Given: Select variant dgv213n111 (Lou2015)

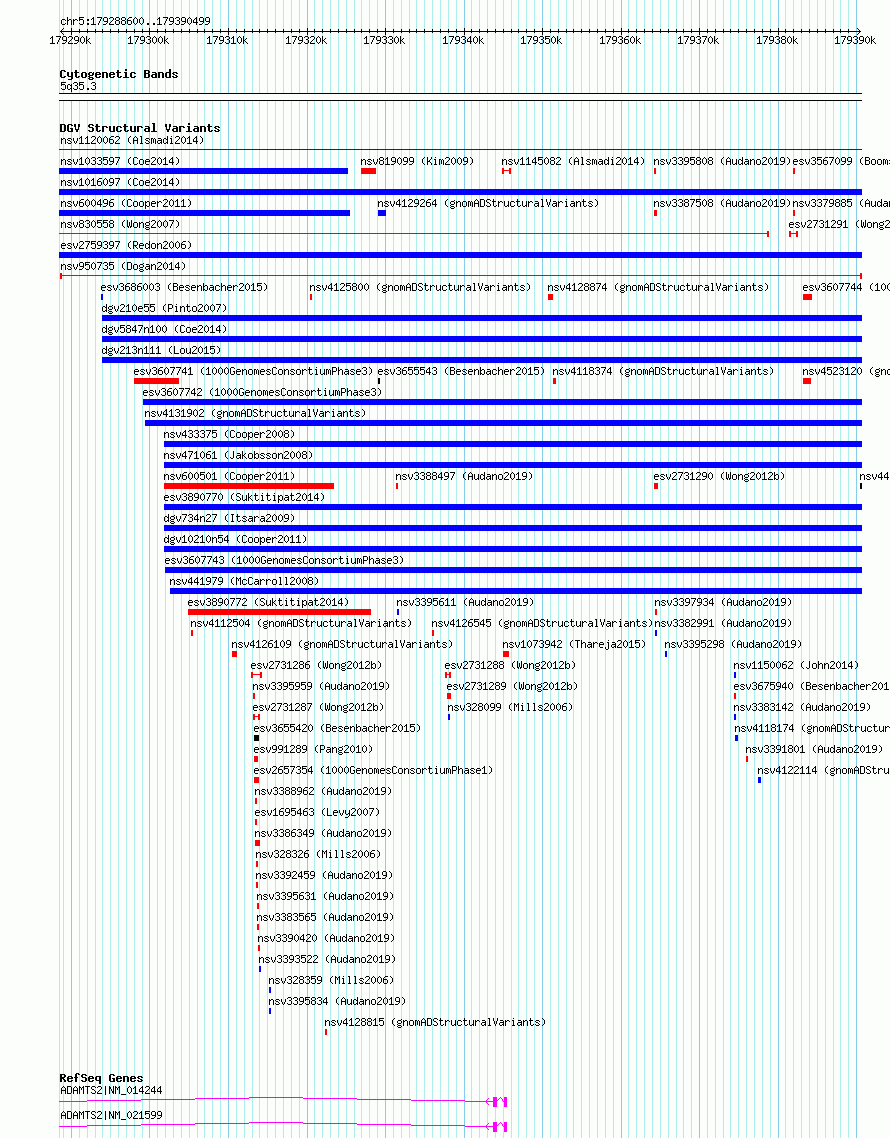Looking at the screenshot, I should 161,351.
